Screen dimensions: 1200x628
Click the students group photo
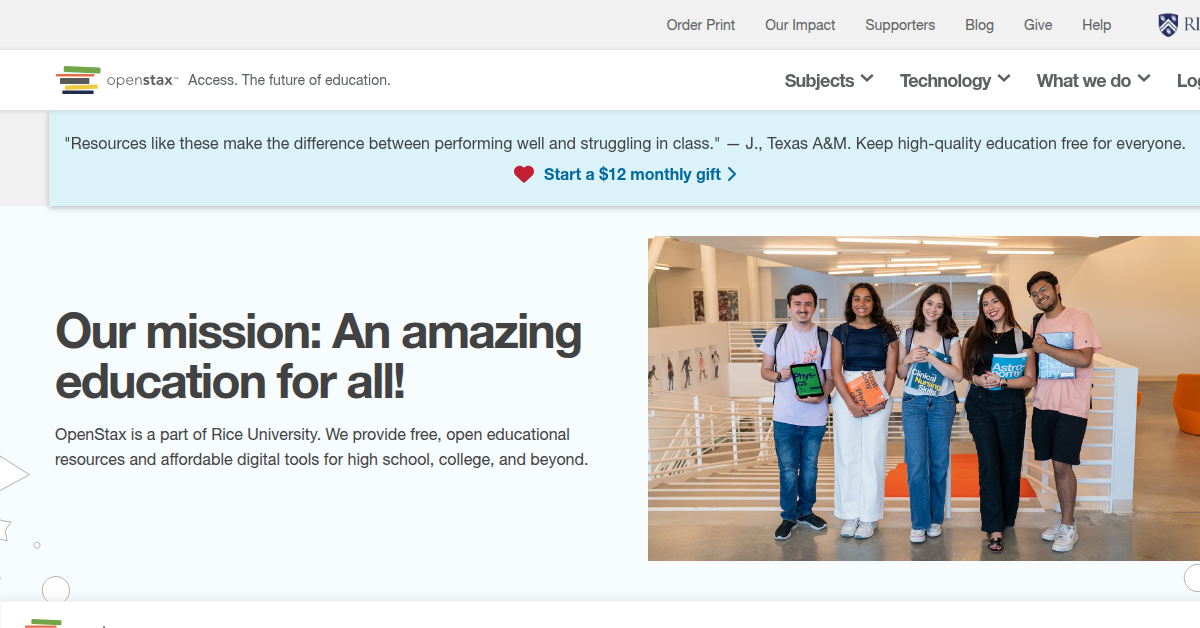click(x=922, y=398)
